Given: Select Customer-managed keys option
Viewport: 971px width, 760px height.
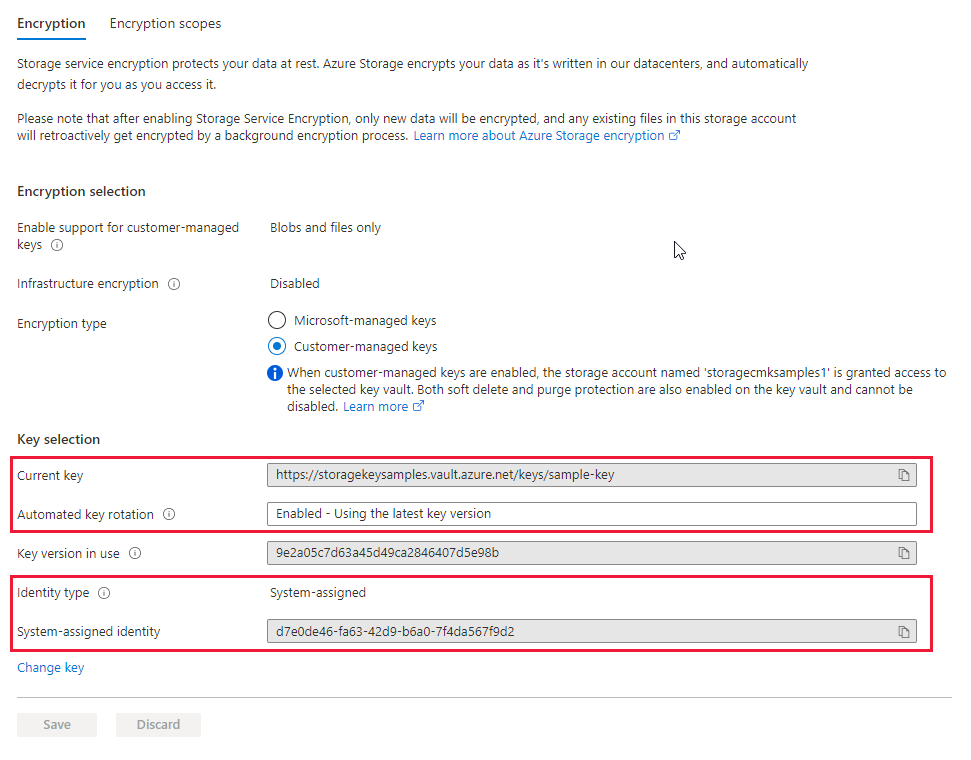Looking at the screenshot, I should coord(277,347).
